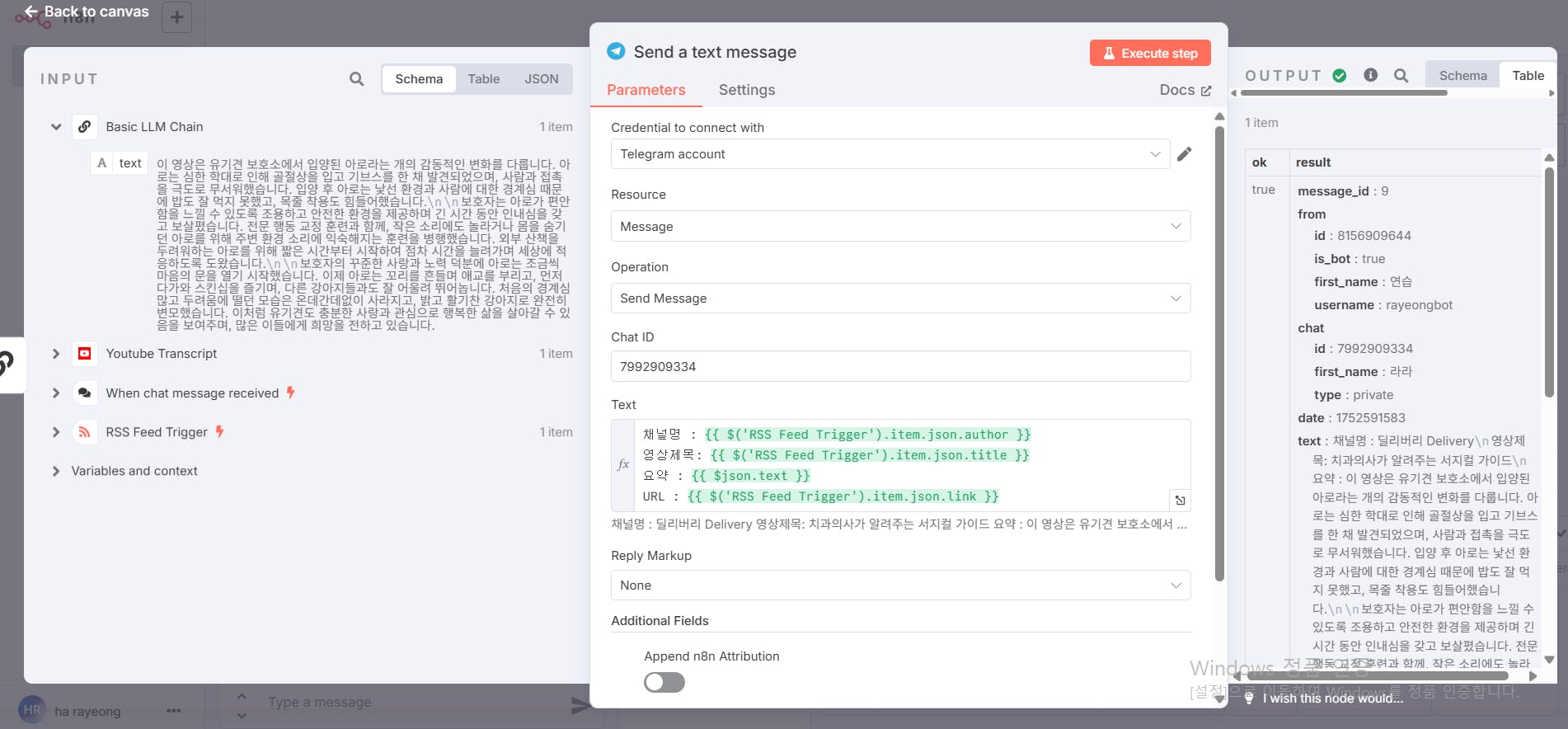Click the Chat ID input field
1568x729 pixels.
point(900,366)
